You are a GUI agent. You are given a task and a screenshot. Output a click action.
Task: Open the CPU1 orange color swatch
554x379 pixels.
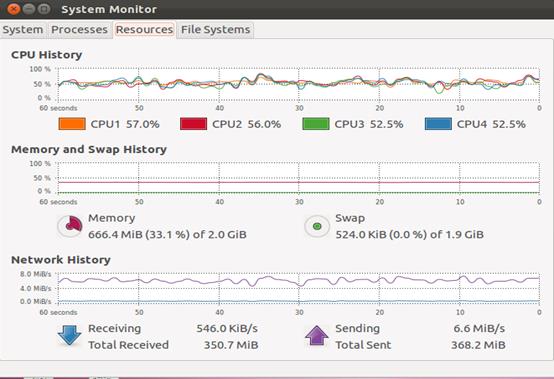(x=72, y=124)
